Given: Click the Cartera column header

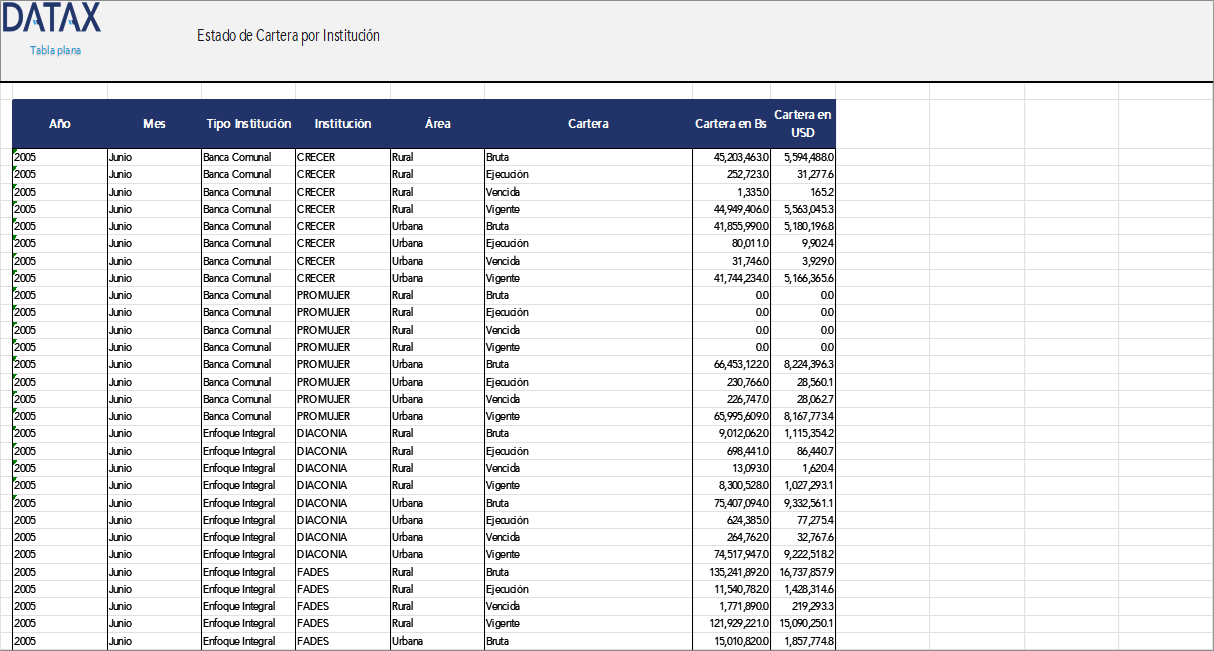Looking at the screenshot, I should (588, 124).
